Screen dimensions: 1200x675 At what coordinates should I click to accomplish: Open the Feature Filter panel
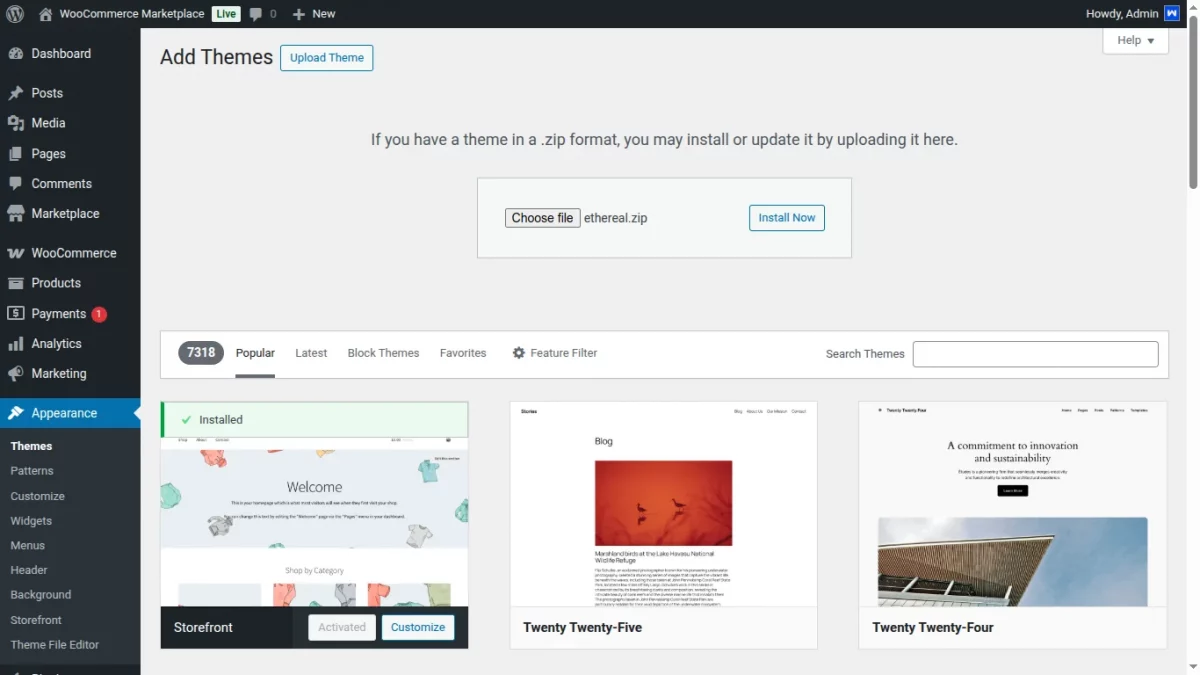(555, 353)
